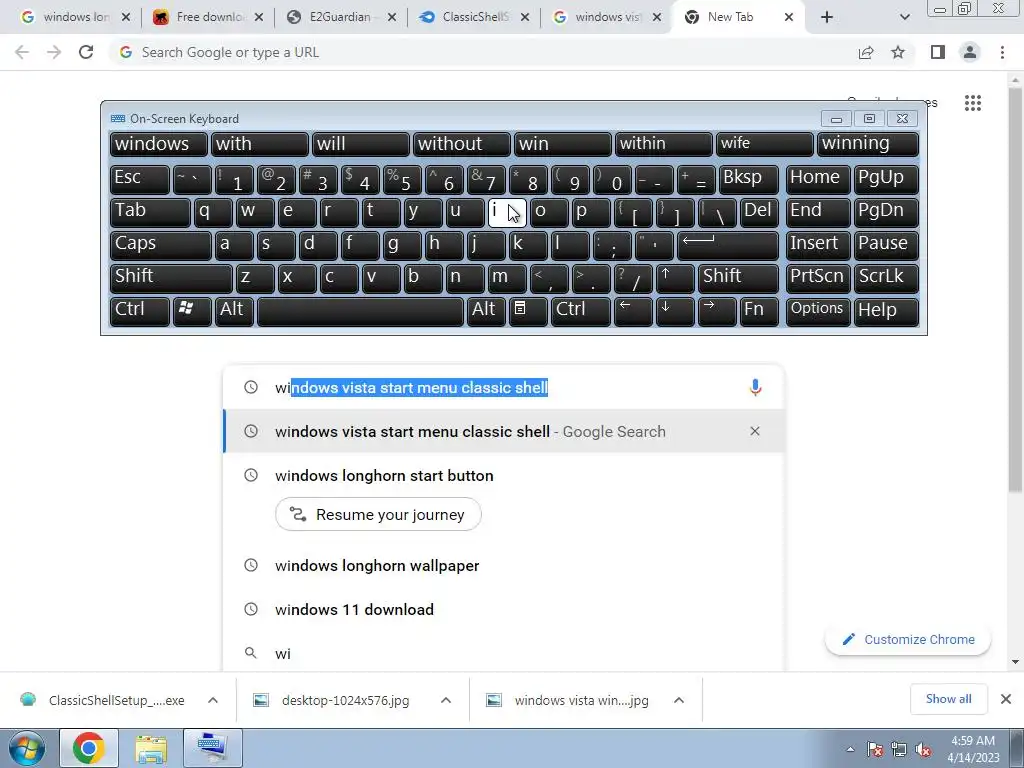Bookmark this tab with the star icon

[x=898, y=52]
